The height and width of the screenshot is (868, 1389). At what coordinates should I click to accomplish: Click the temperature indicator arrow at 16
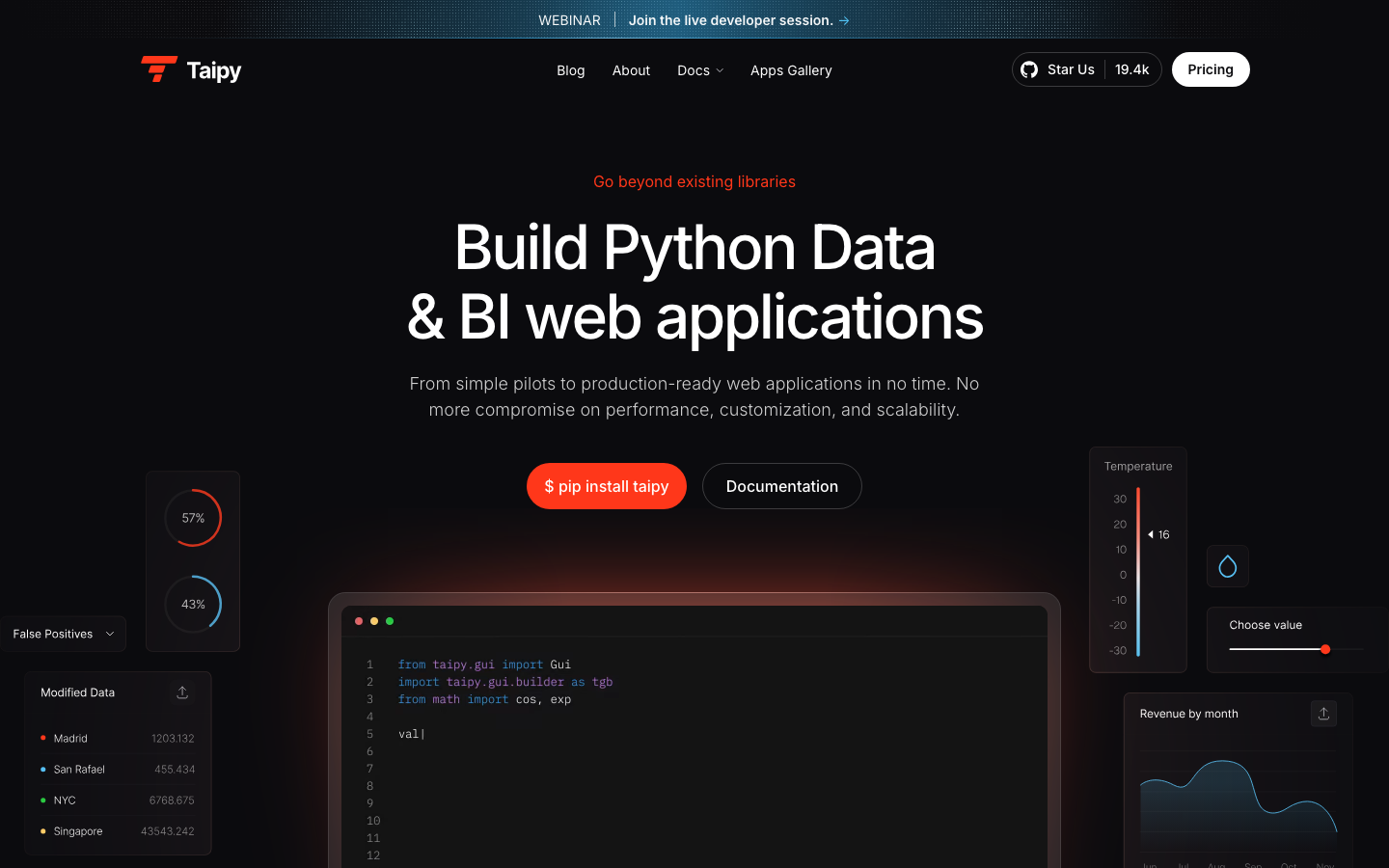[x=1151, y=534]
